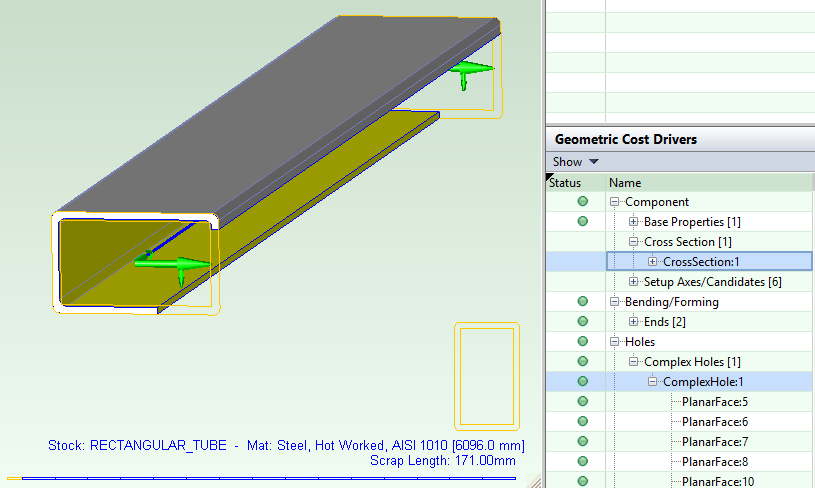
Task: Click the green status dot beside Component
Action: pos(583,201)
